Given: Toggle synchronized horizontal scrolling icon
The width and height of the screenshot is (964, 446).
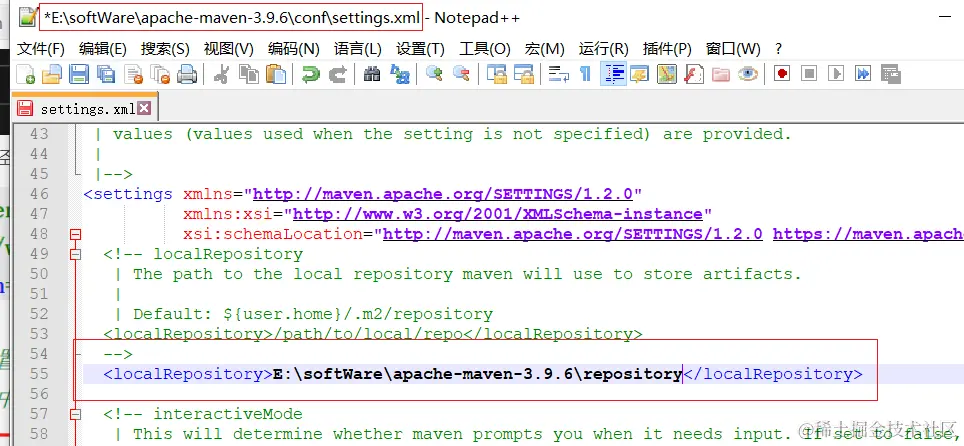Looking at the screenshot, I should pos(523,74).
